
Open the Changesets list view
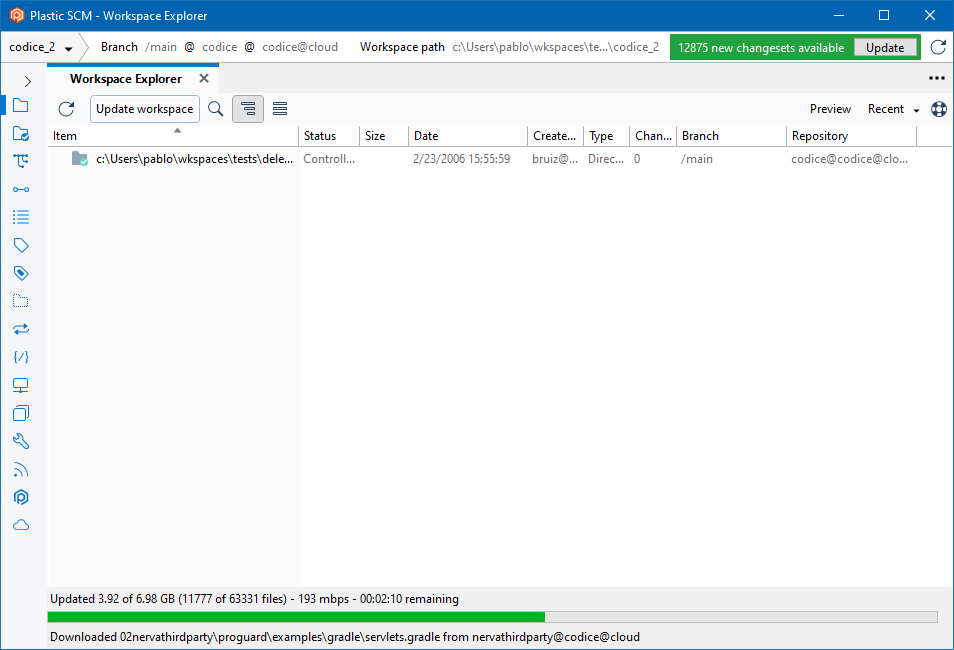tap(21, 216)
